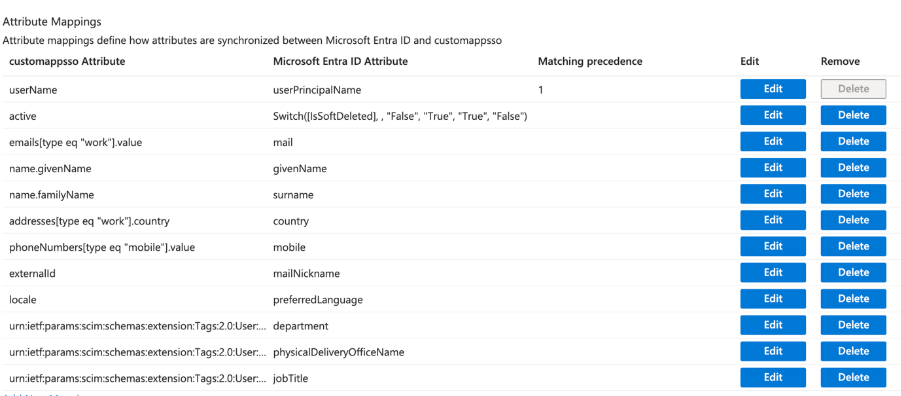Viewport: 901px width, 396px height.
Task: Click matching precedence value 1
Action: (x=540, y=90)
